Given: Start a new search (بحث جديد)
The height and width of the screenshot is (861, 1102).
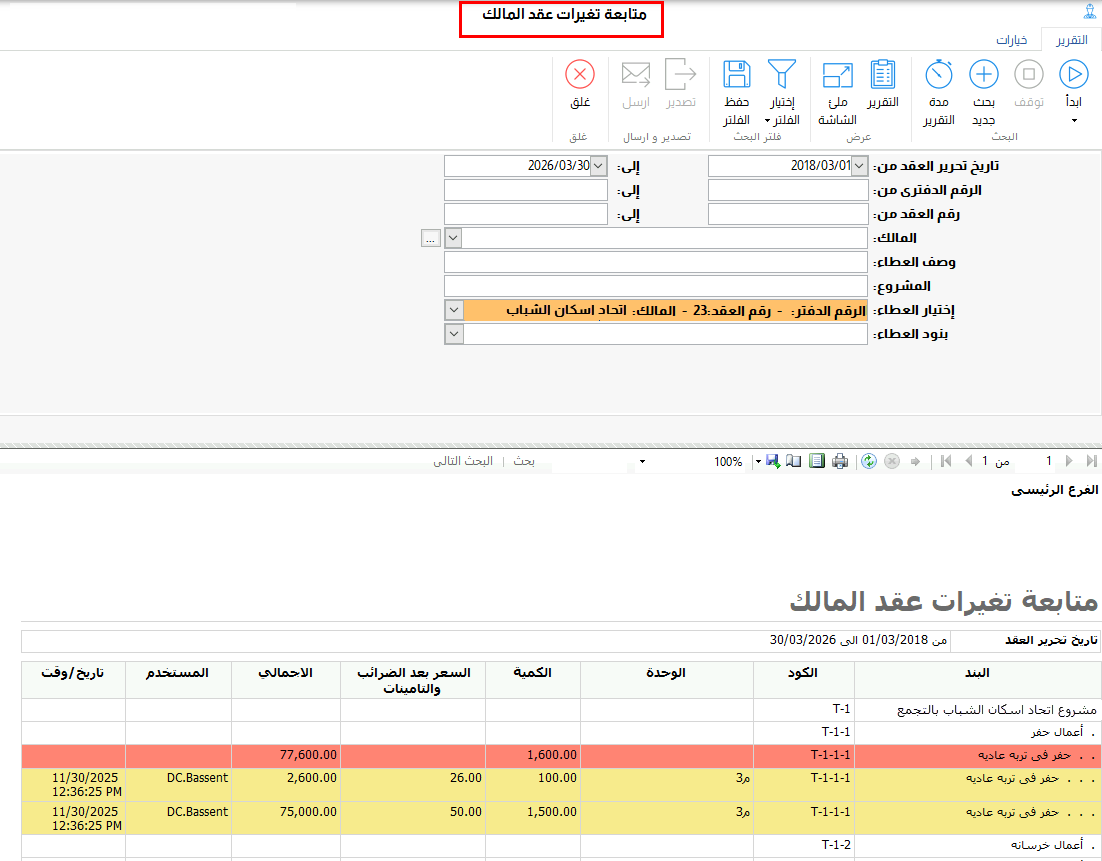Looking at the screenshot, I should tap(984, 75).
